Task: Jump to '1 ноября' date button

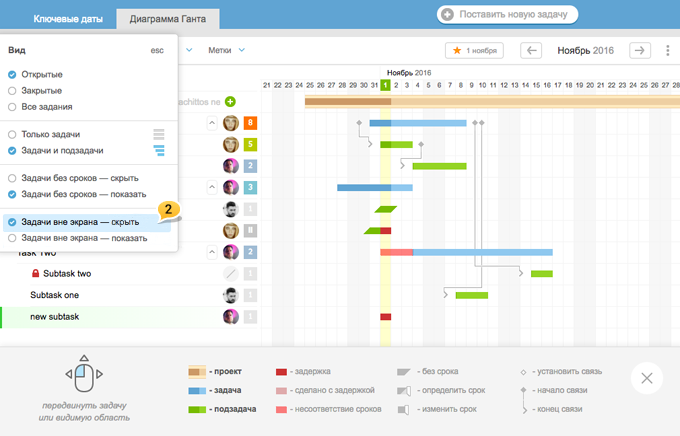Action: (x=474, y=50)
